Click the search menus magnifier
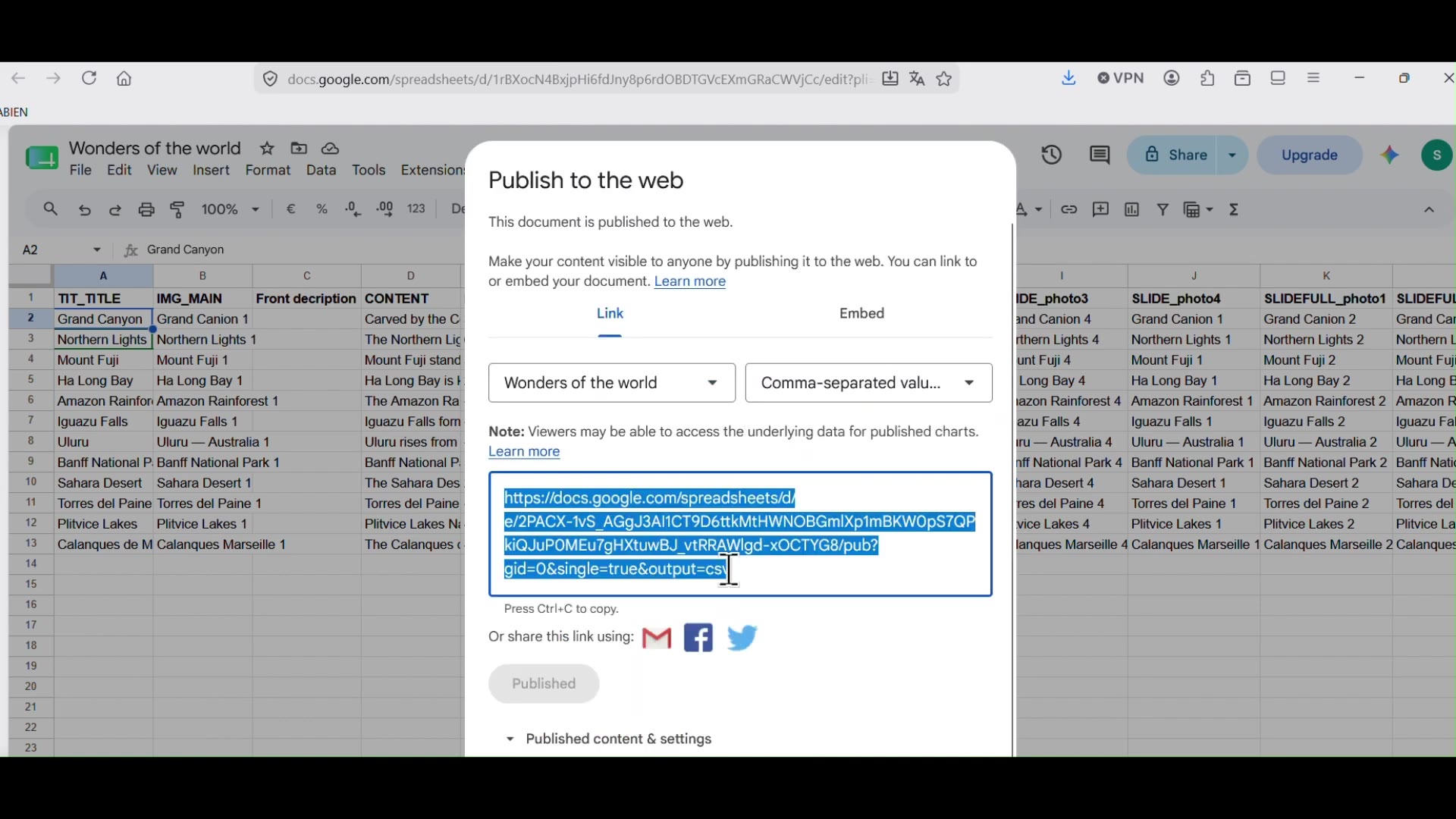This screenshot has height=819, width=1456. coord(50,209)
